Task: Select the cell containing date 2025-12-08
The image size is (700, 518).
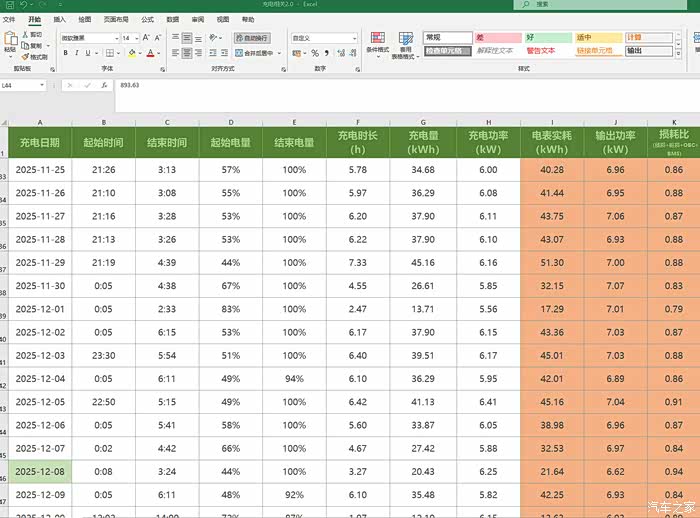Action: click(40, 471)
